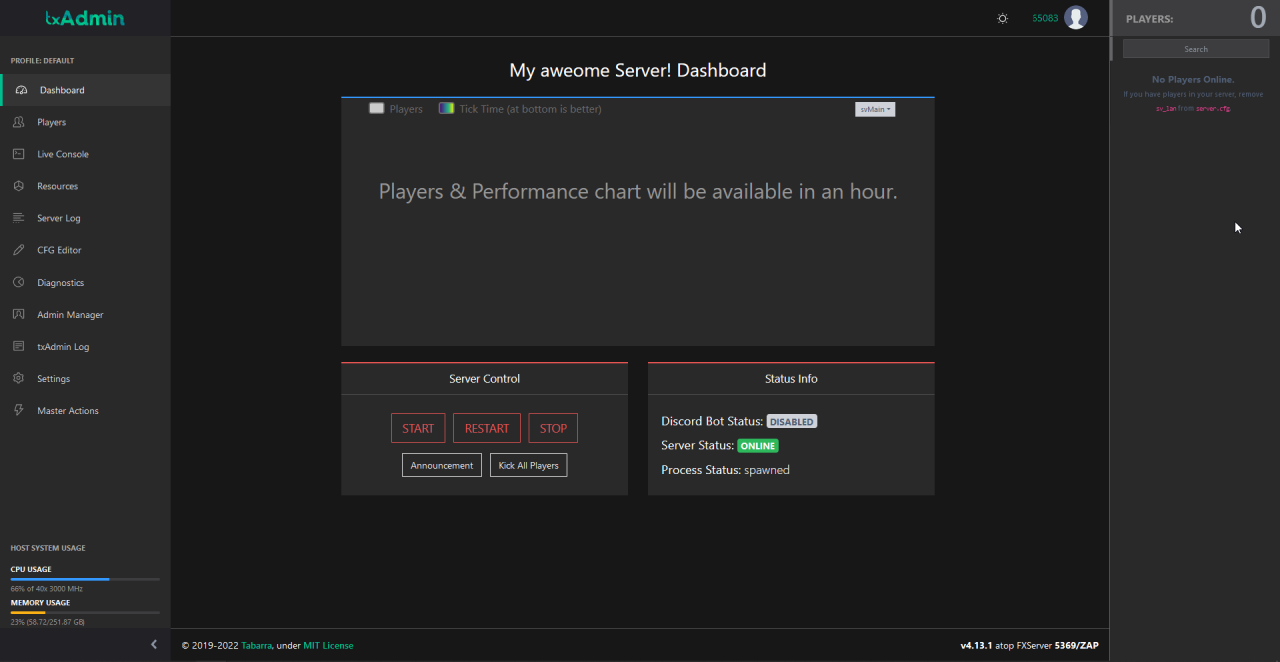Screen dimensions: 1280x662
Task: Click the player Search input field
Action: click(1196, 49)
